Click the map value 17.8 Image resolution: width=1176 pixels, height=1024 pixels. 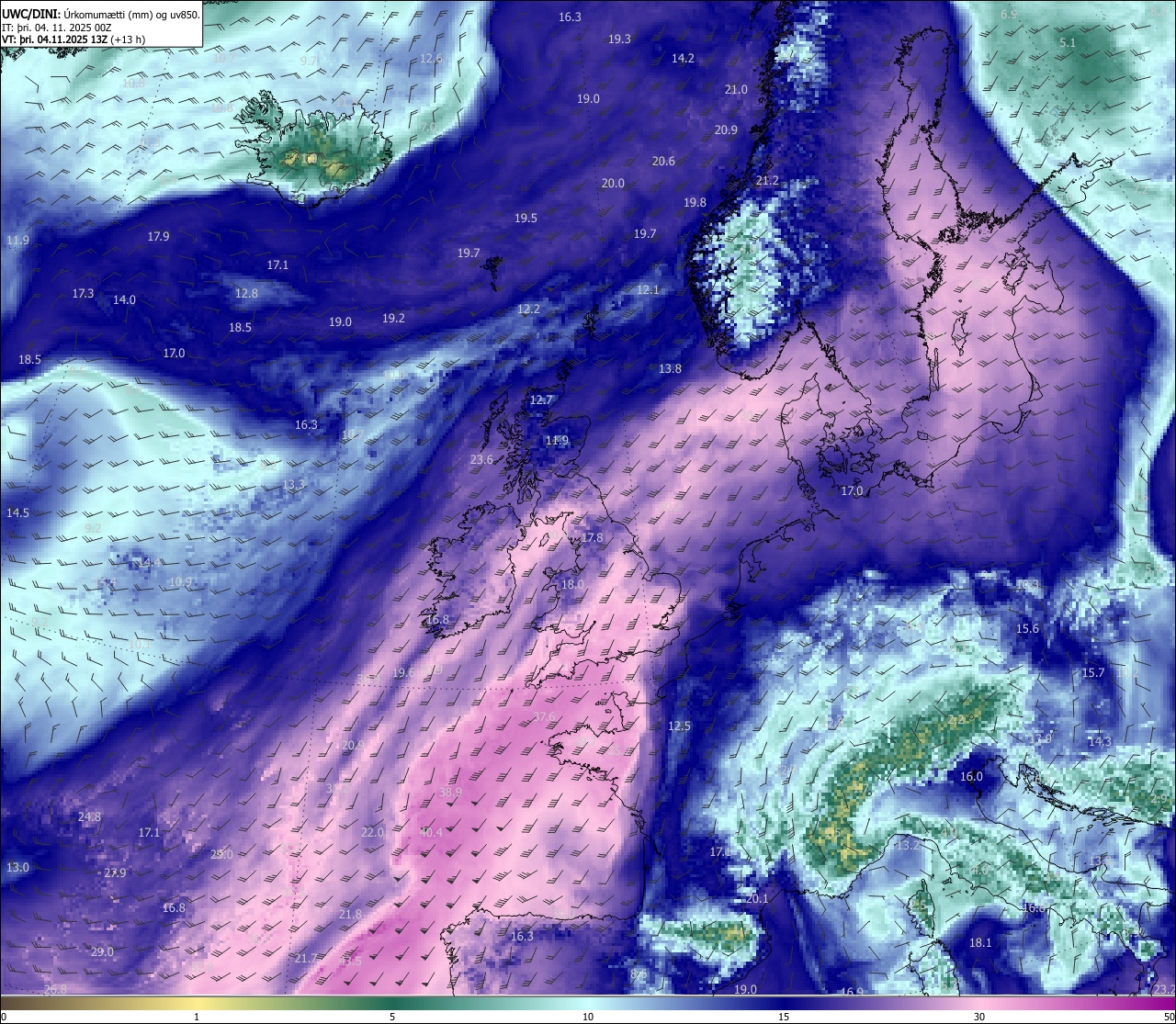[x=592, y=537]
